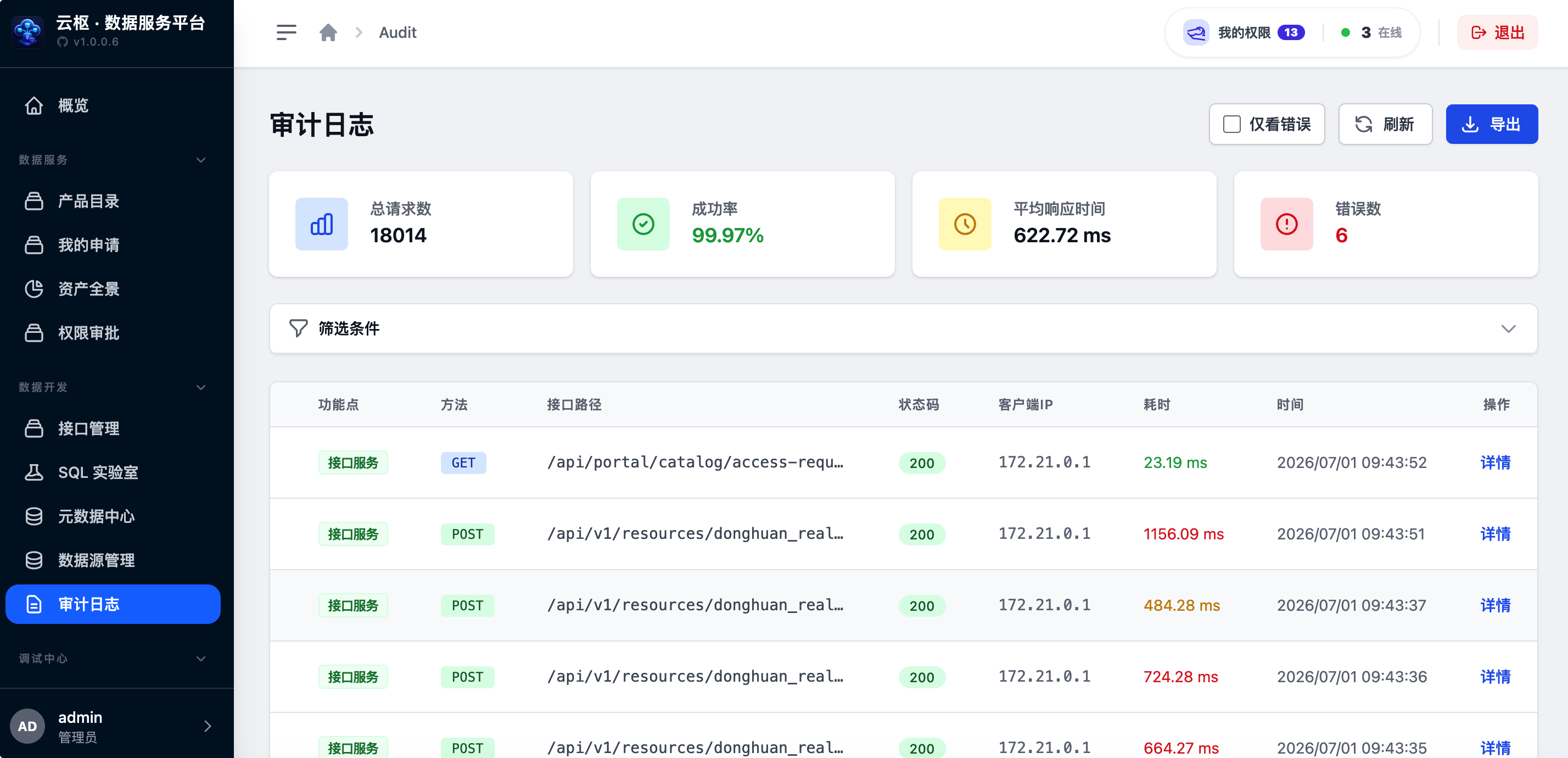
Task: Collapse the 数据开发 sidebar section
Action: tap(201, 387)
